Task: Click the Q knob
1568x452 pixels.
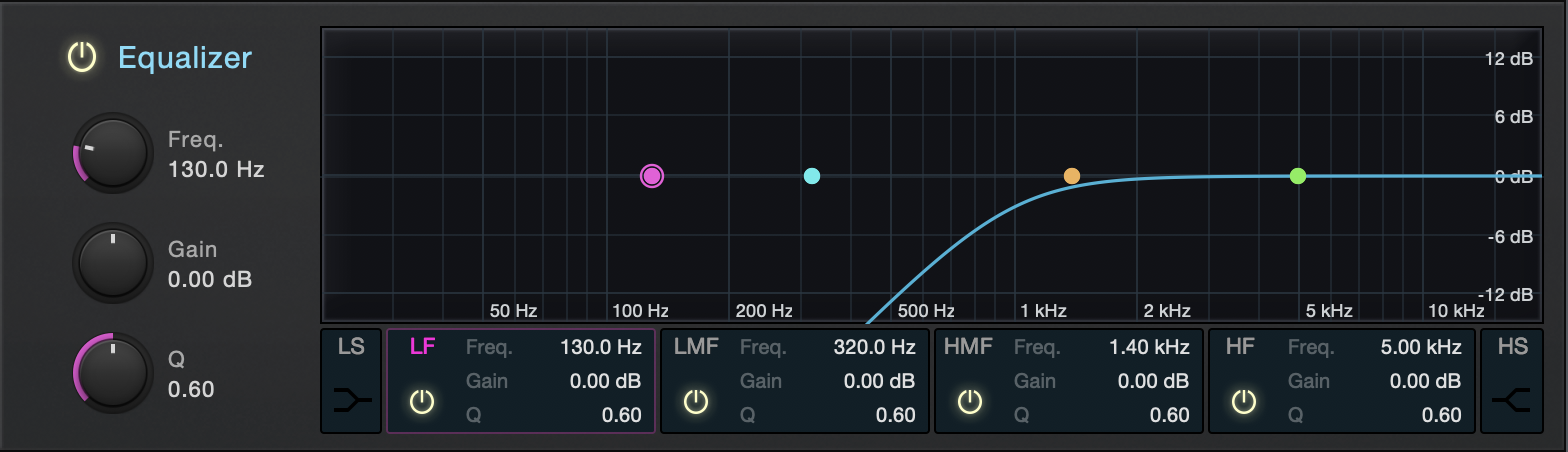Action: click(x=113, y=373)
